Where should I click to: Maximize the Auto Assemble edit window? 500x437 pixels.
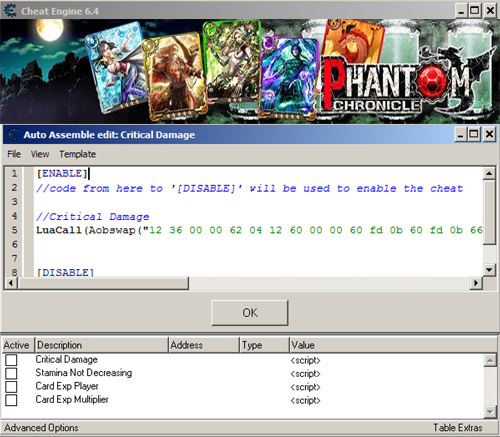click(474, 135)
